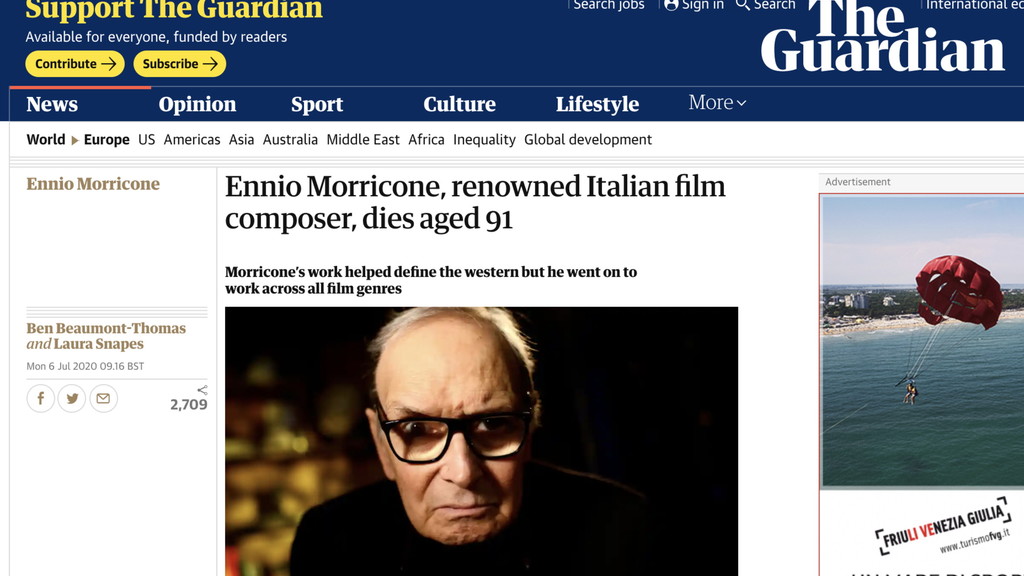
Task: Share article on Facebook icon
Action: coord(40,398)
